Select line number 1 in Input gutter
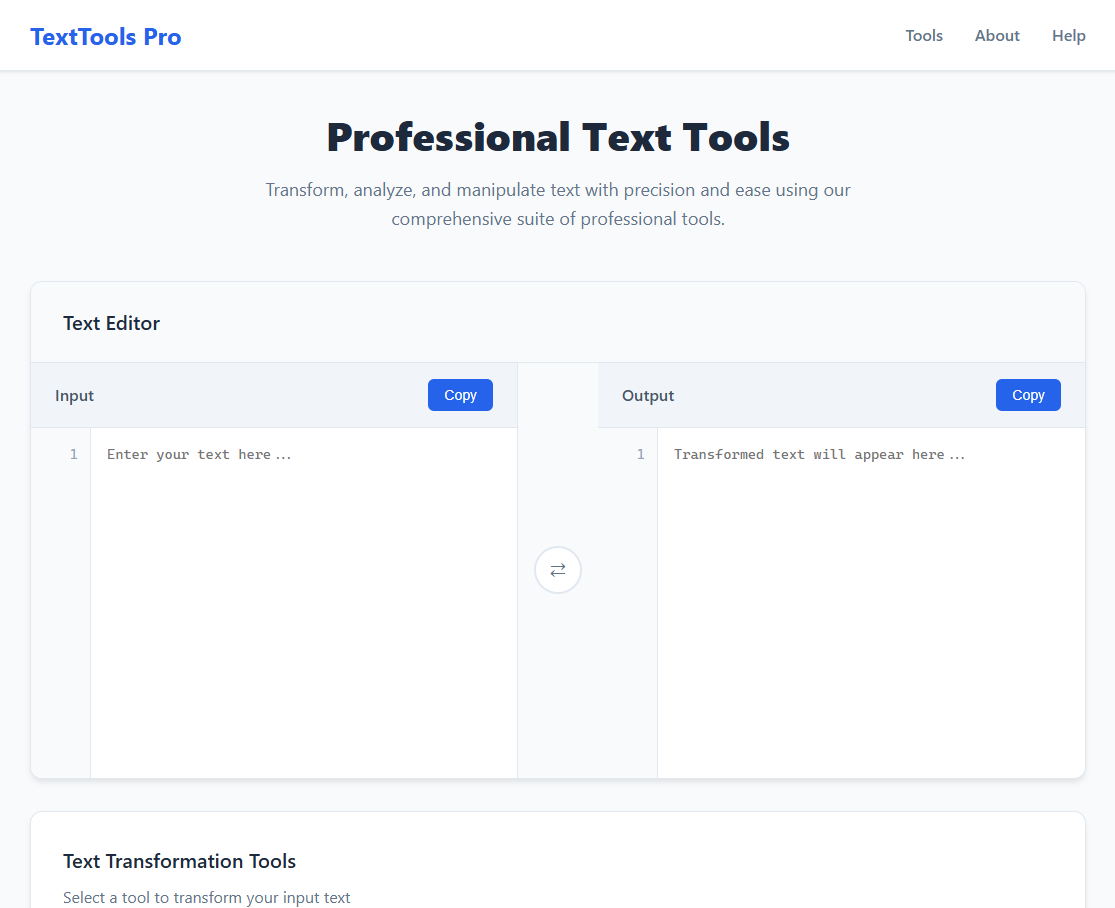This screenshot has width=1115, height=908. (73, 453)
